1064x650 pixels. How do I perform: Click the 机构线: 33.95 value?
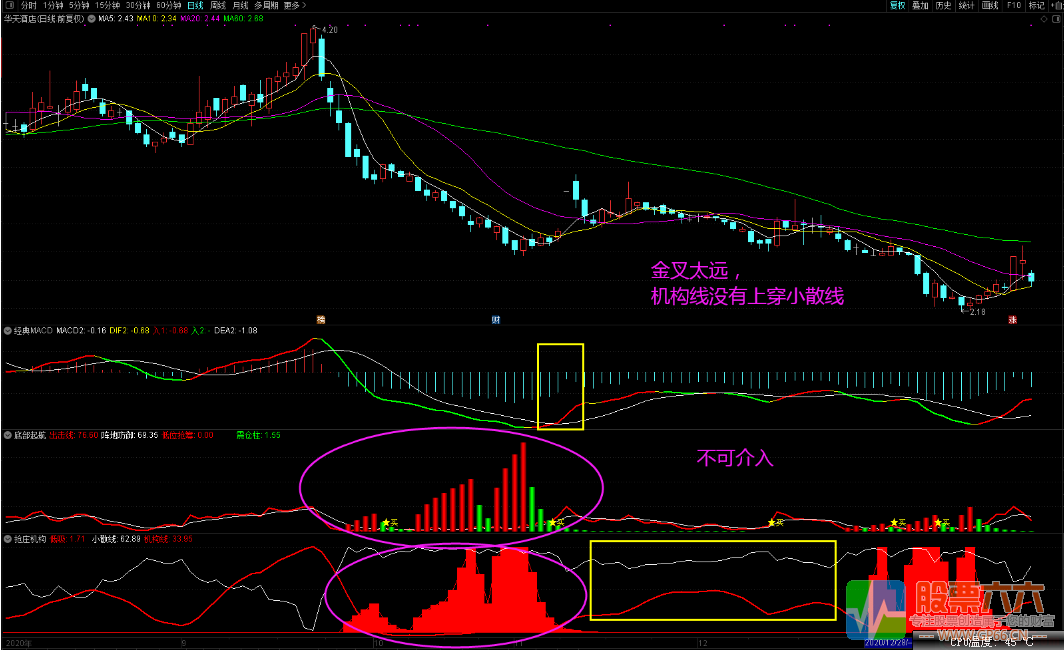coord(168,539)
